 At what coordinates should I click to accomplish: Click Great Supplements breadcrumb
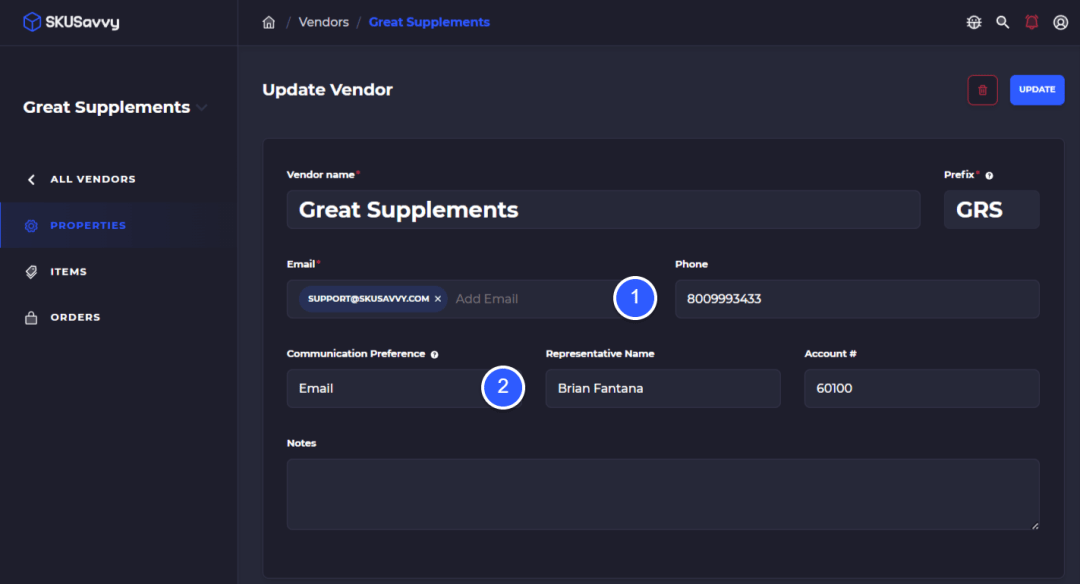(x=429, y=22)
